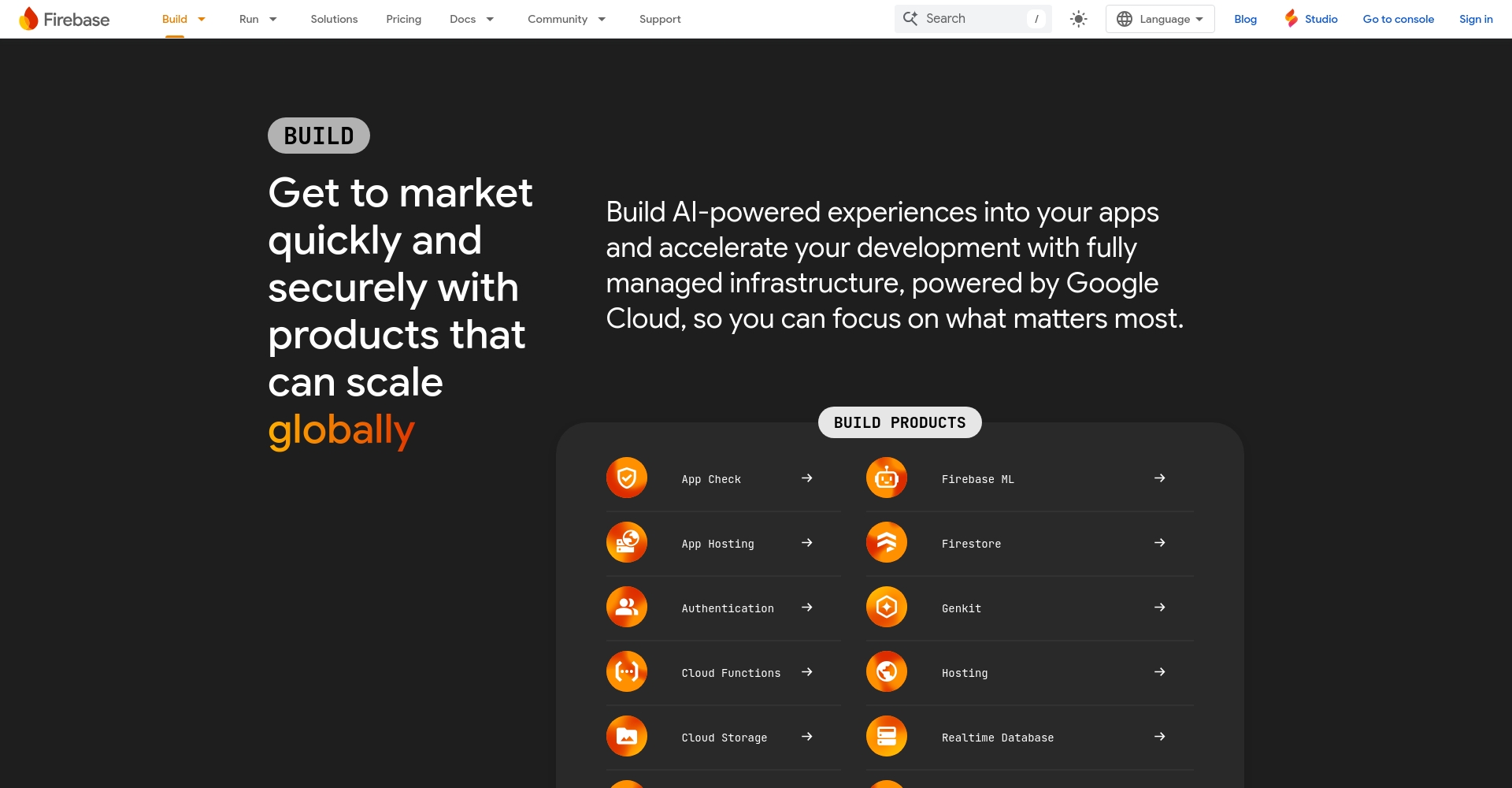
Task: Click the arrow next to Firestore
Action: coord(1160,543)
